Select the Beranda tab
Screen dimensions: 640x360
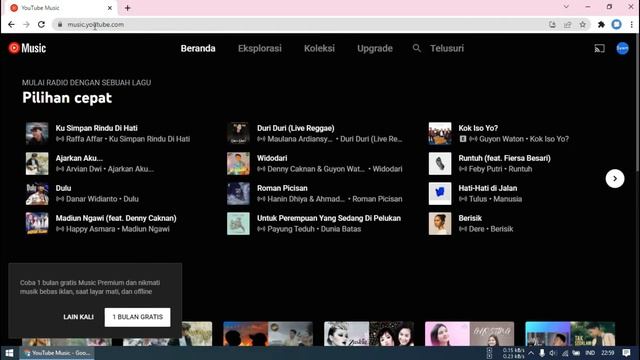coord(198,48)
